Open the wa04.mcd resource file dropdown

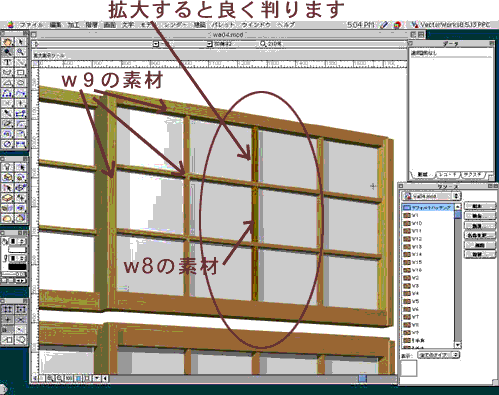(x=432, y=196)
